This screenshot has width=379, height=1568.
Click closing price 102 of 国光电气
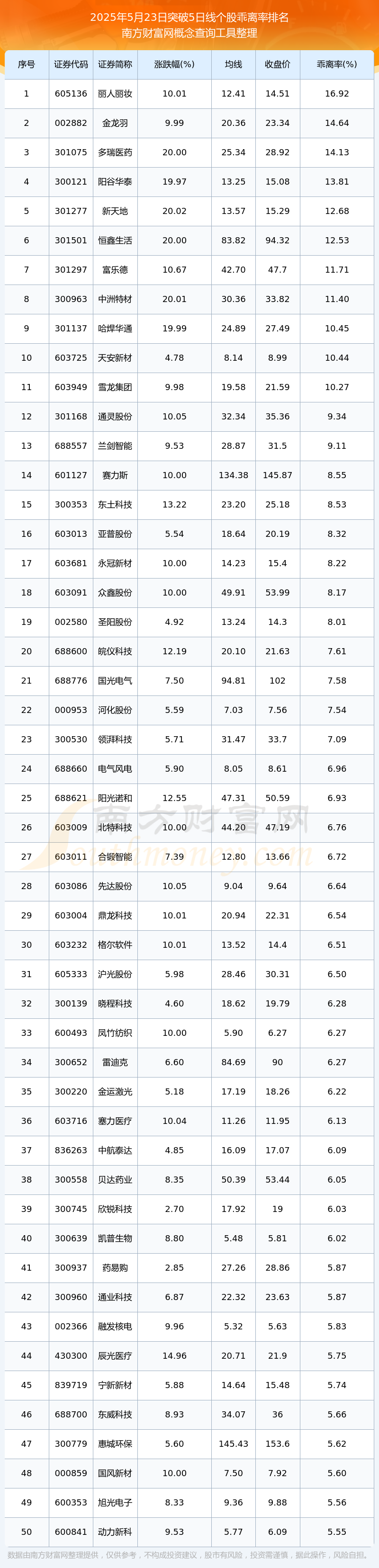click(x=277, y=680)
